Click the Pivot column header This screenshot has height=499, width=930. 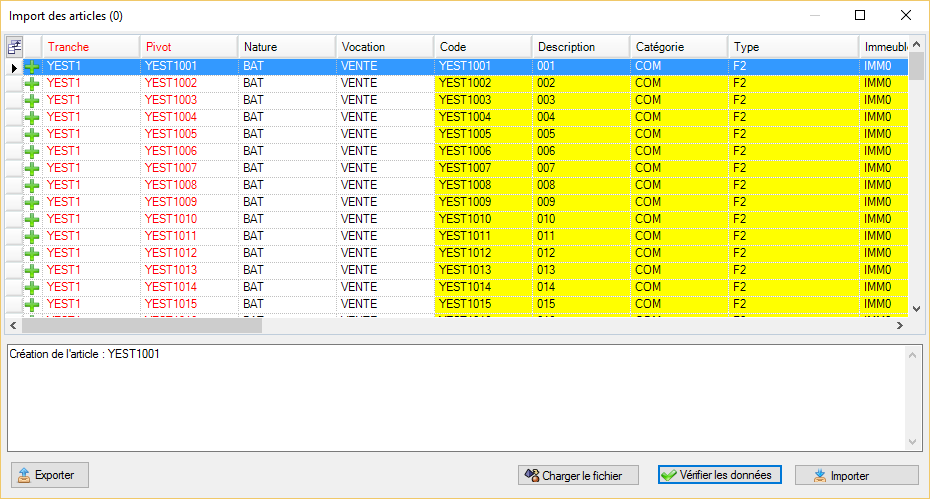[x=188, y=47]
